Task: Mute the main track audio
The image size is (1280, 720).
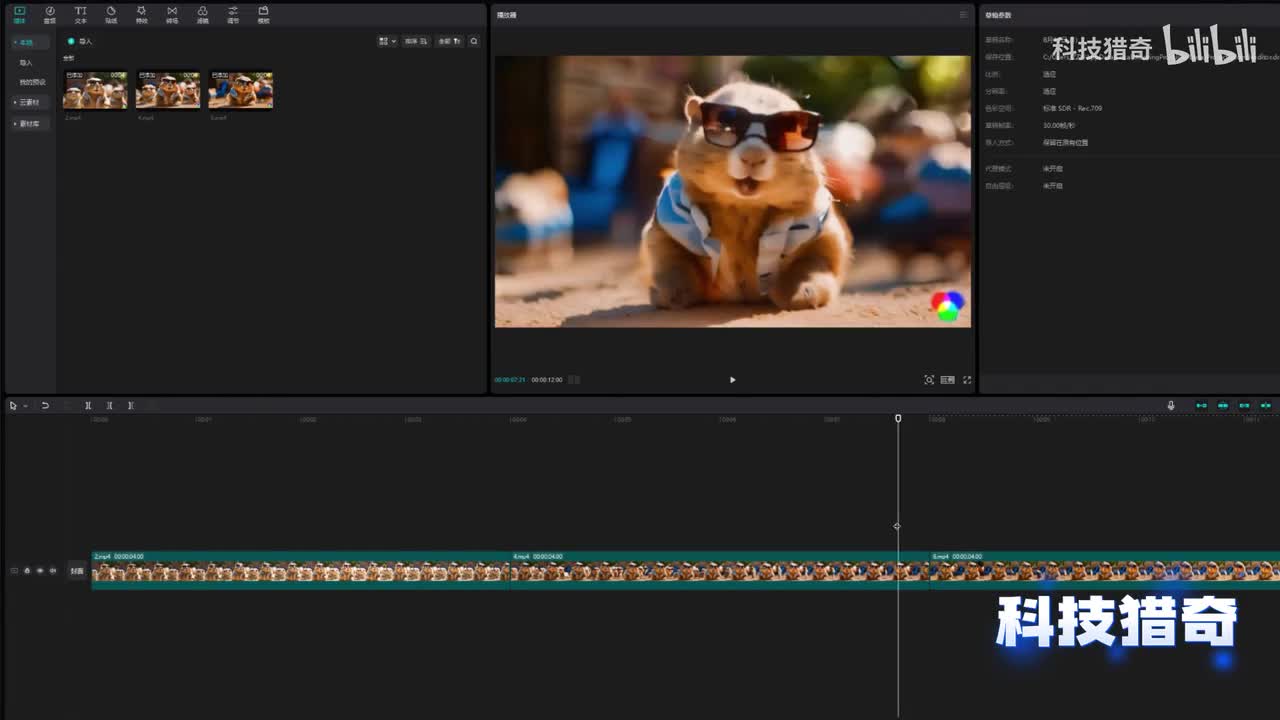Action: click(x=53, y=571)
